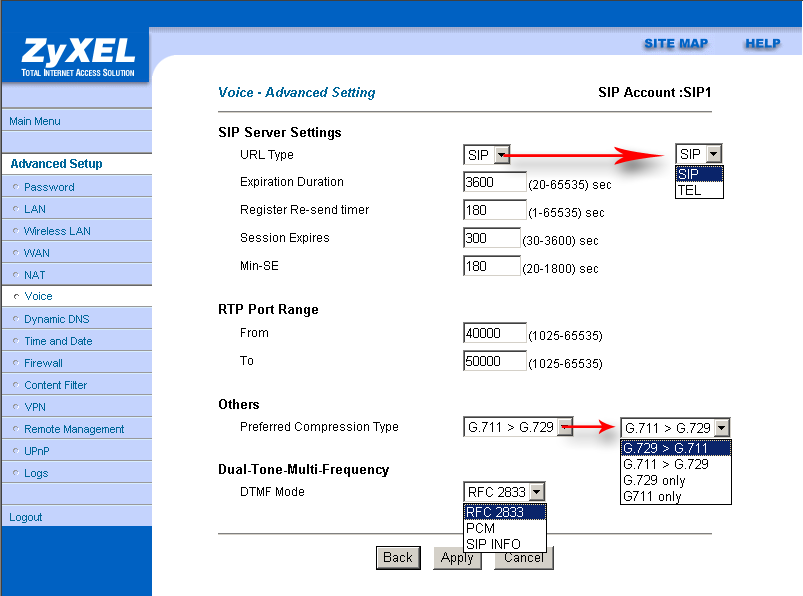Click the ZyXEL logo
Image resolution: width=803 pixels, height=596 pixels.
(78, 56)
